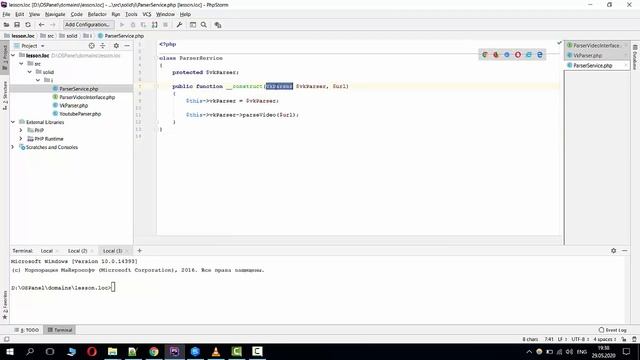Collapse the External Libraries node
The image size is (640, 360).
[13, 122]
